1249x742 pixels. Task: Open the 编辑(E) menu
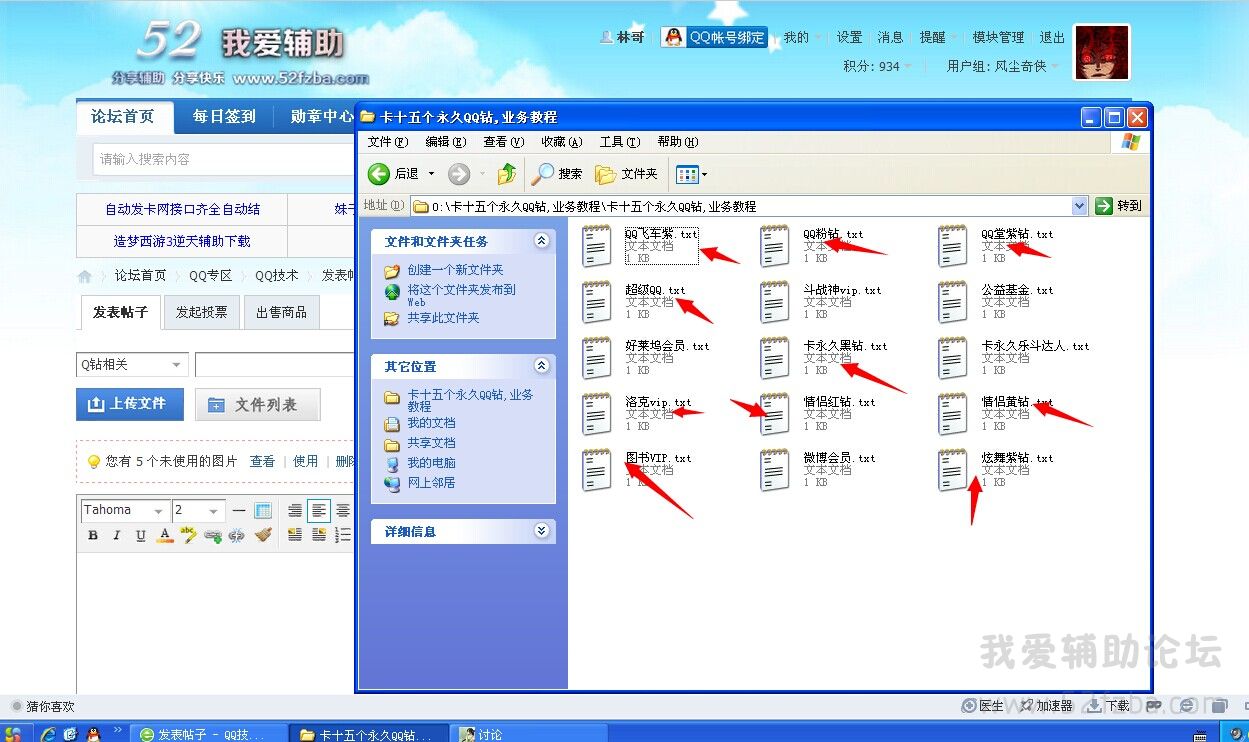pyautogui.click(x=445, y=142)
